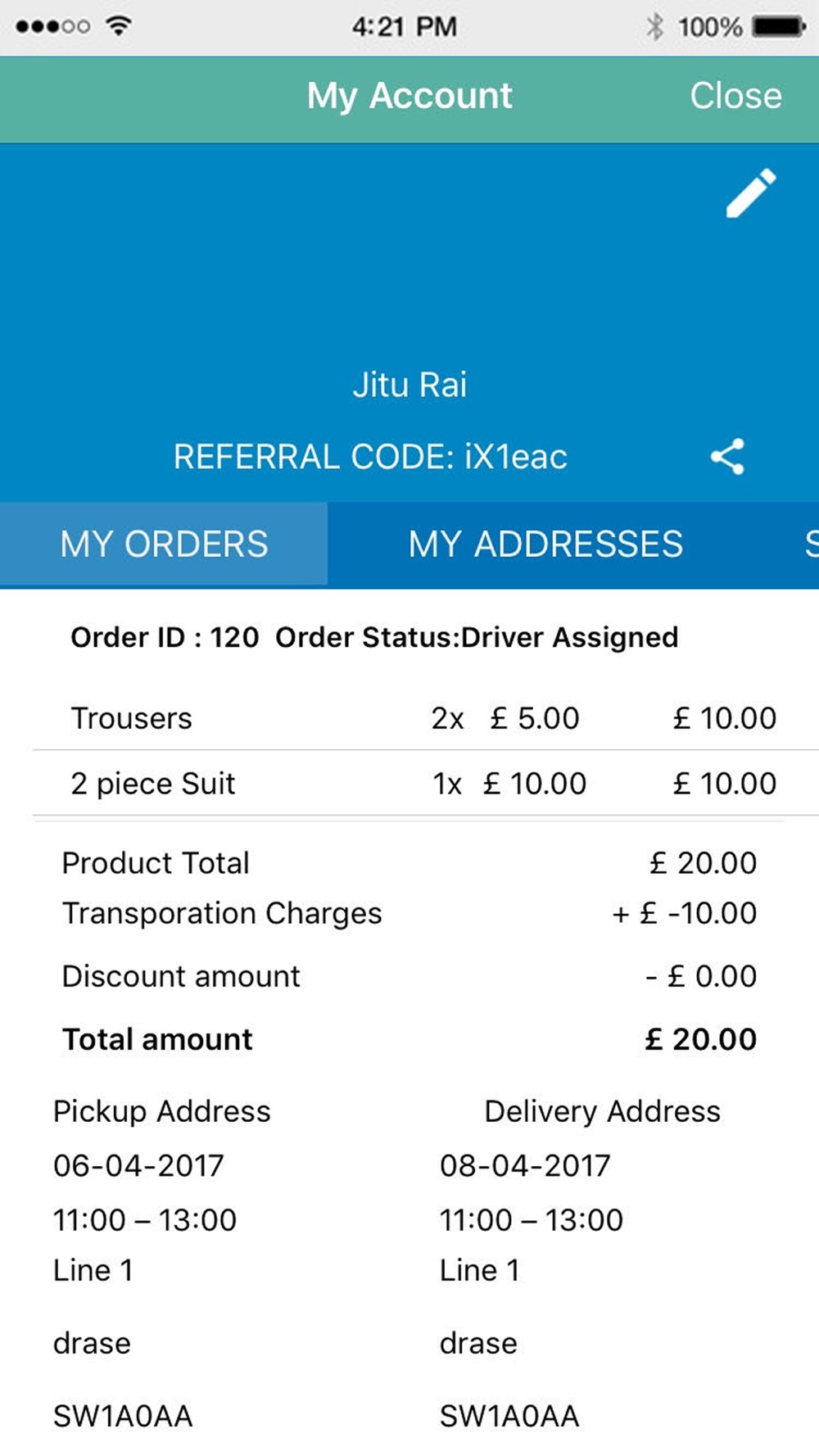Share referral code via share icon
The height and width of the screenshot is (1456, 819).
pyautogui.click(x=728, y=456)
